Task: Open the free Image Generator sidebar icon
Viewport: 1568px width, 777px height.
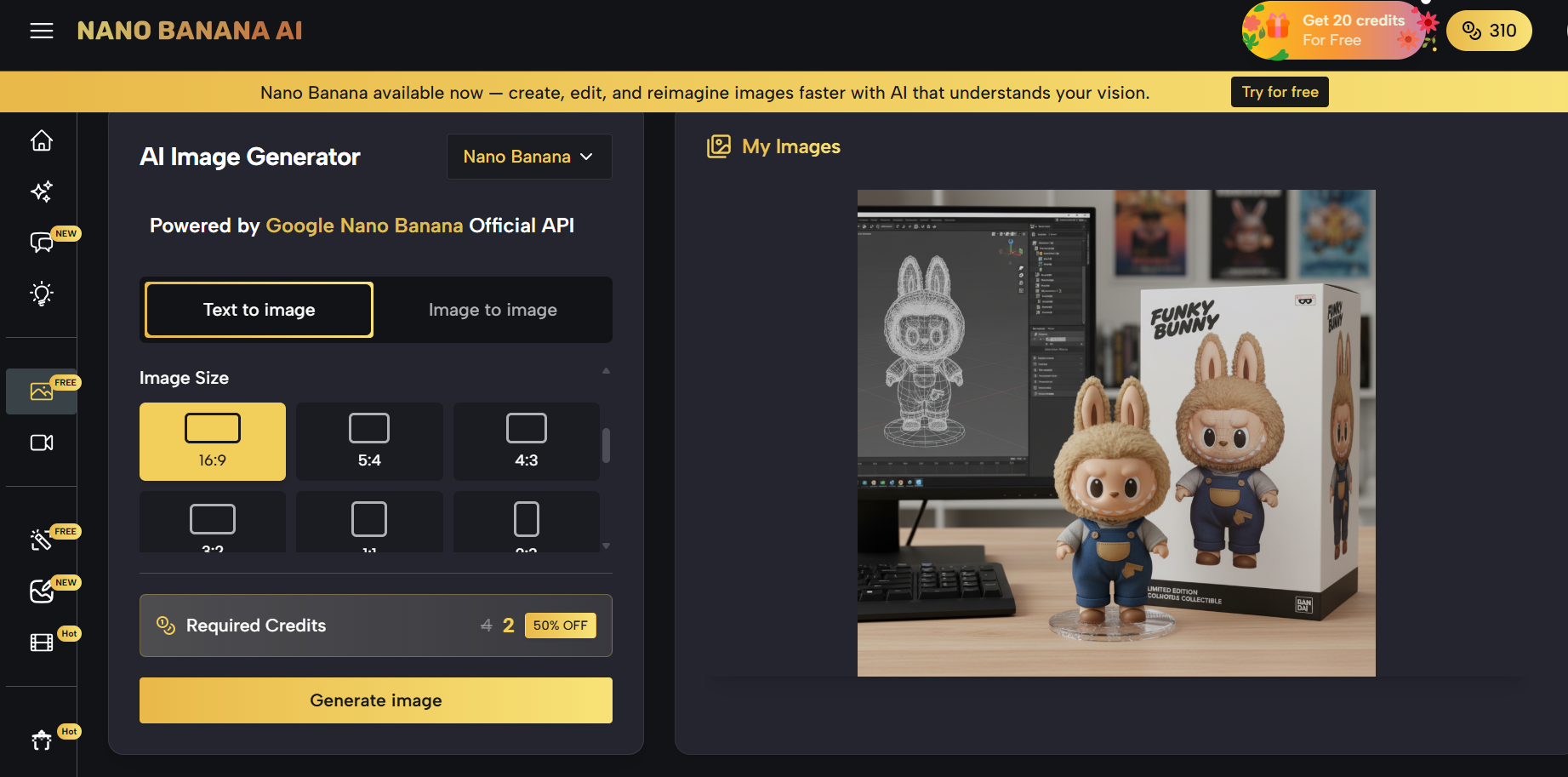Action: pos(41,391)
